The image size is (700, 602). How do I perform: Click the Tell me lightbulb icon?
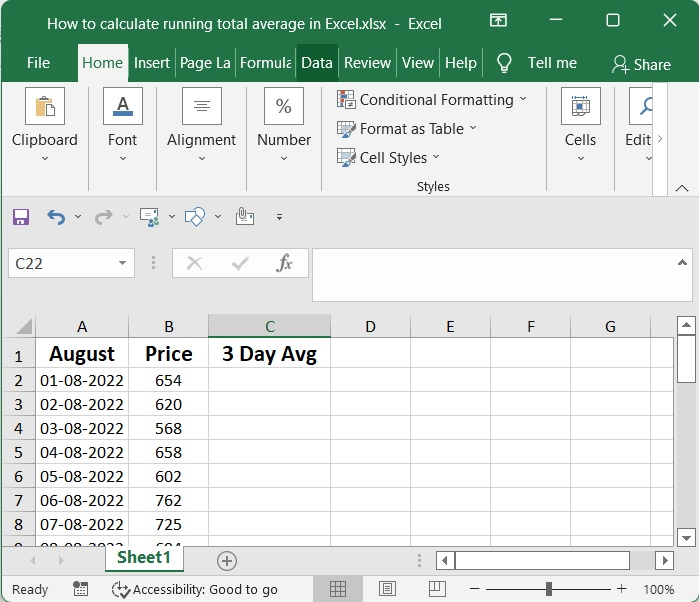click(505, 63)
